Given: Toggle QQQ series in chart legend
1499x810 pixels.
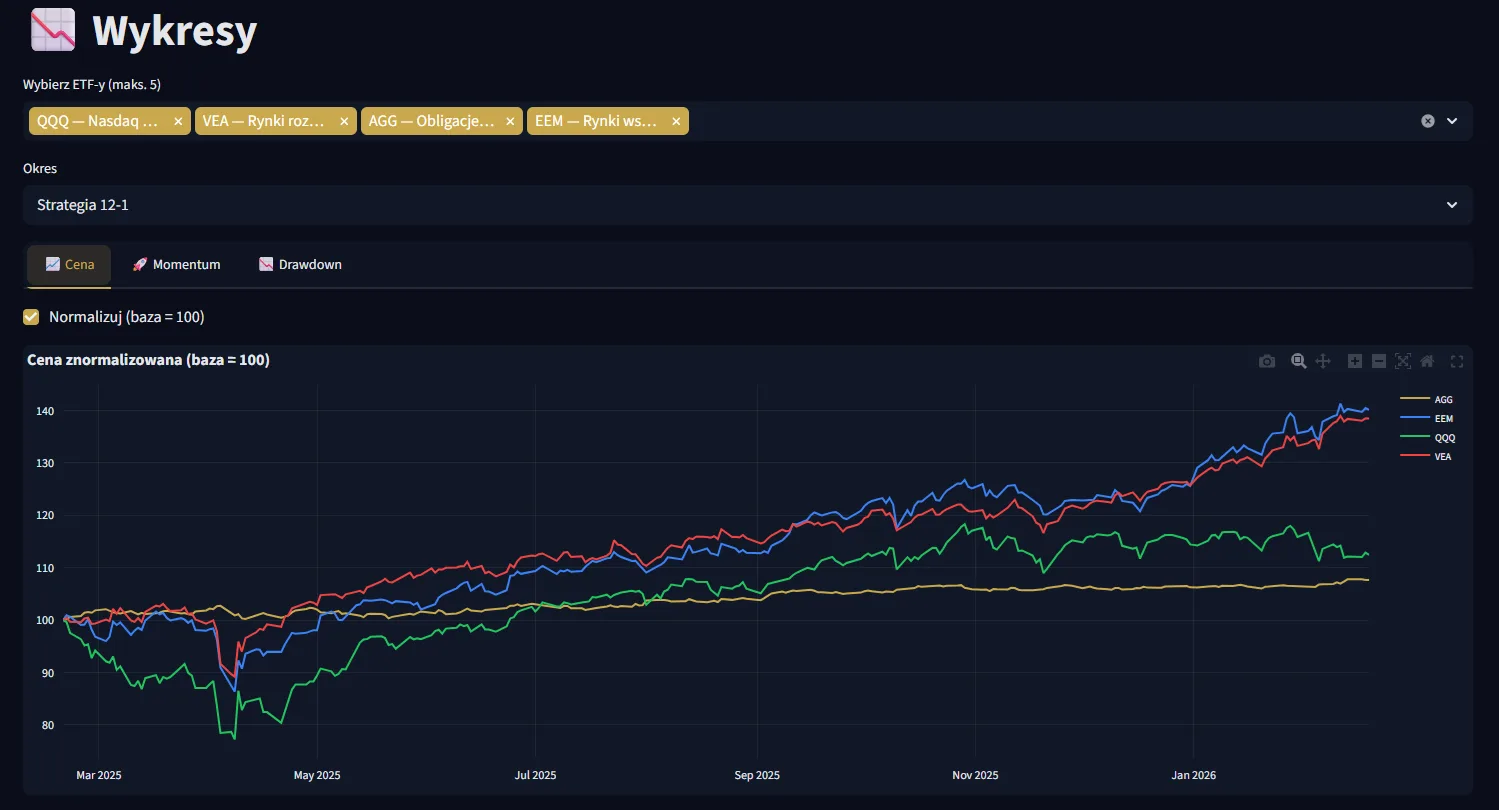Looking at the screenshot, I should 1426,438.
